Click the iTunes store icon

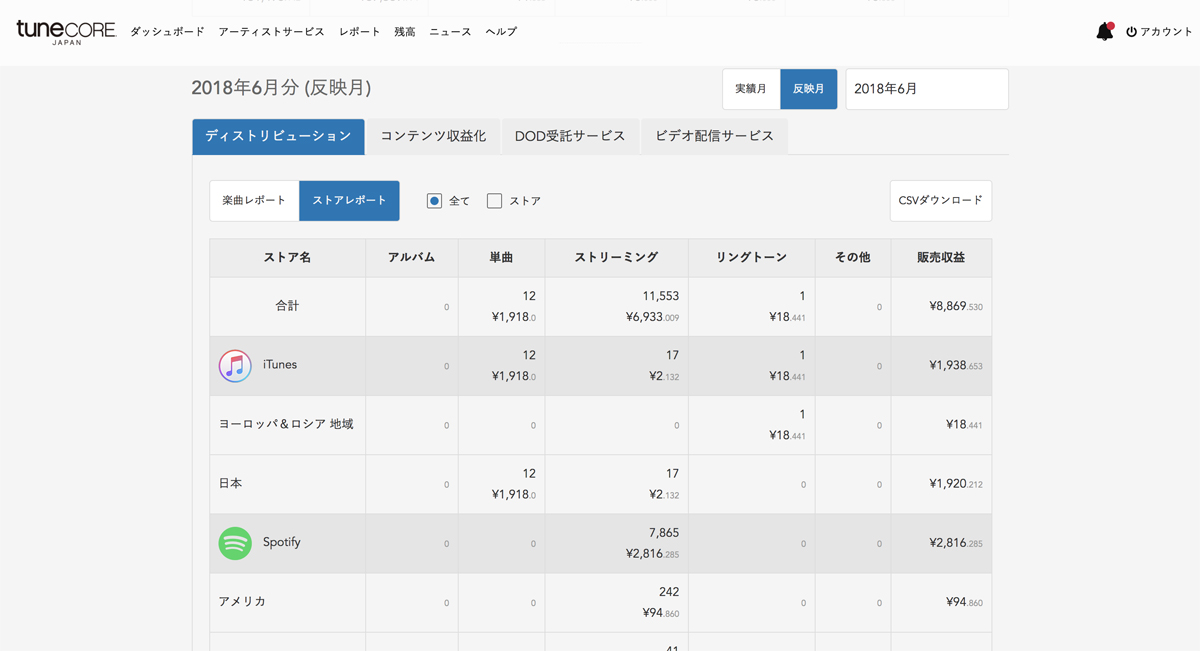pyautogui.click(x=235, y=366)
